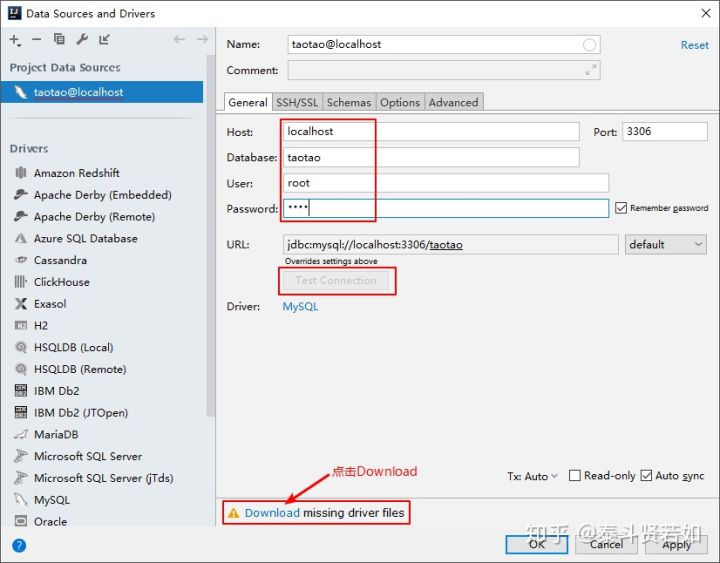The height and width of the screenshot is (563, 720).
Task: Toggle Remember password checkbox
Action: coord(621,208)
